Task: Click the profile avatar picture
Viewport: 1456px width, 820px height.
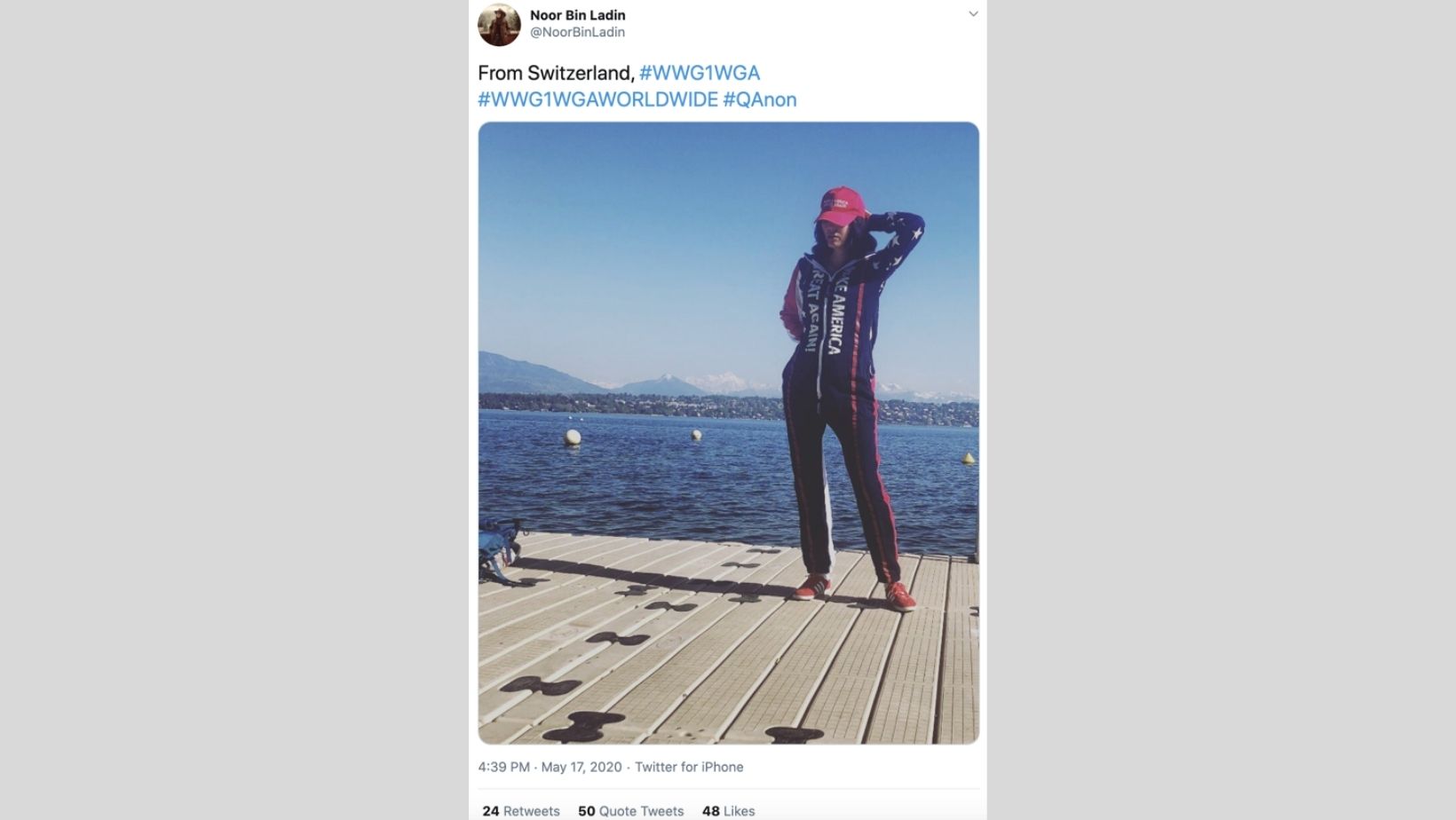Action: 499,24
